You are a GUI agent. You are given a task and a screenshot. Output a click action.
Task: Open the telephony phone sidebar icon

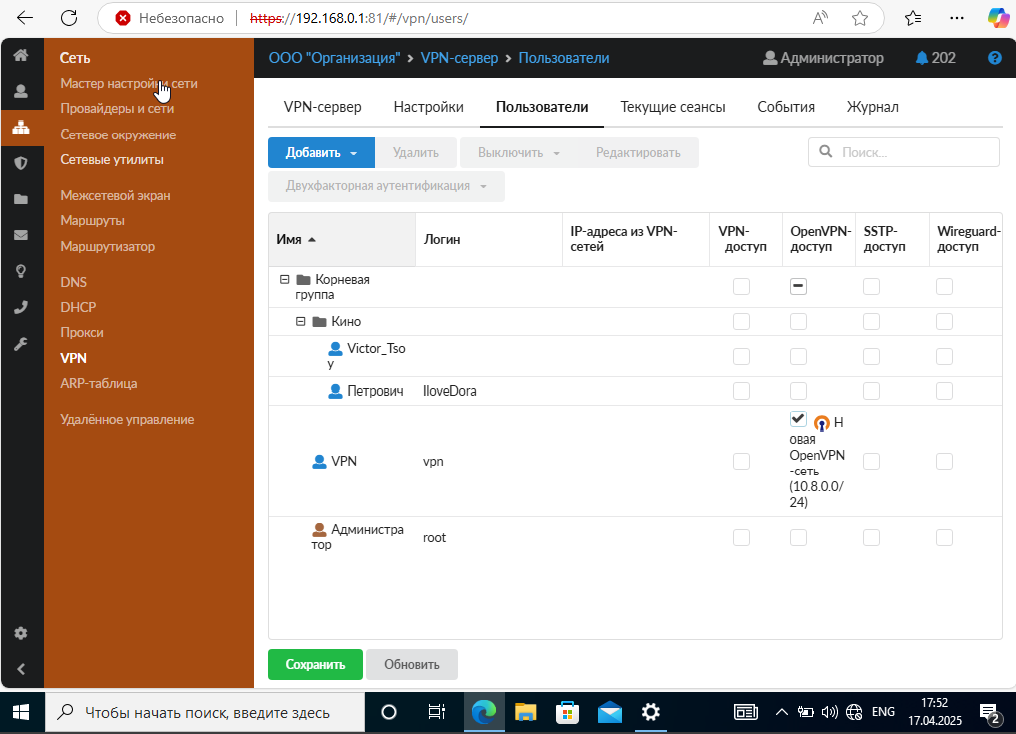click(21, 307)
